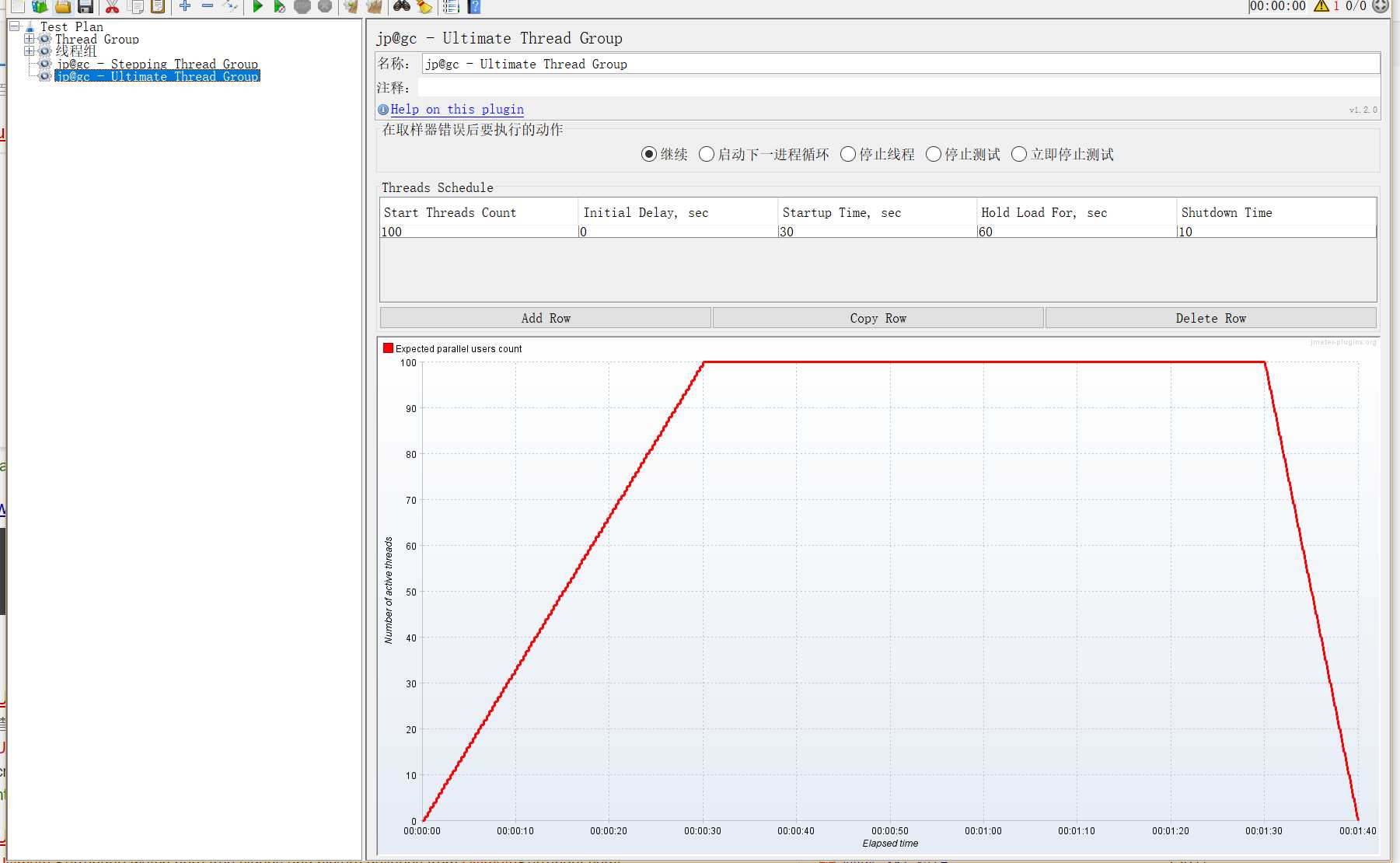Click the grey Shutdown threads icon
This screenshot has height=863, width=1400.
(325, 6)
